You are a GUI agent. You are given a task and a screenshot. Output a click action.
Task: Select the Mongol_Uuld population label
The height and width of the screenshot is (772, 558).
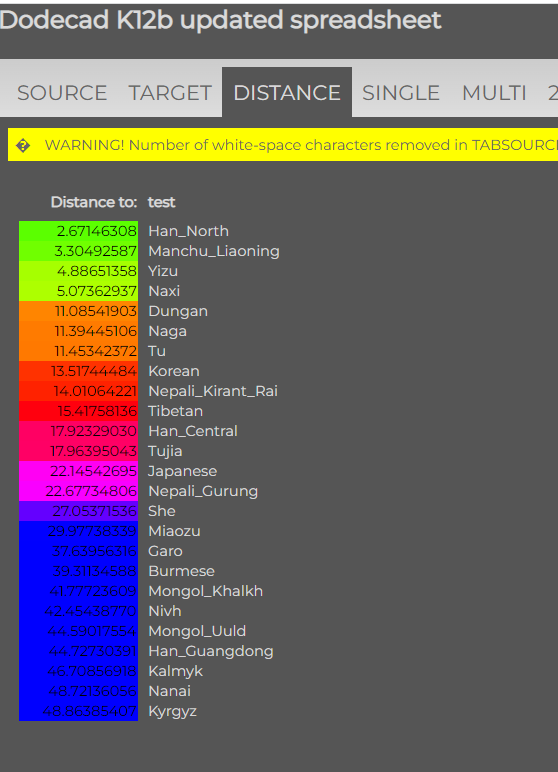click(x=197, y=631)
